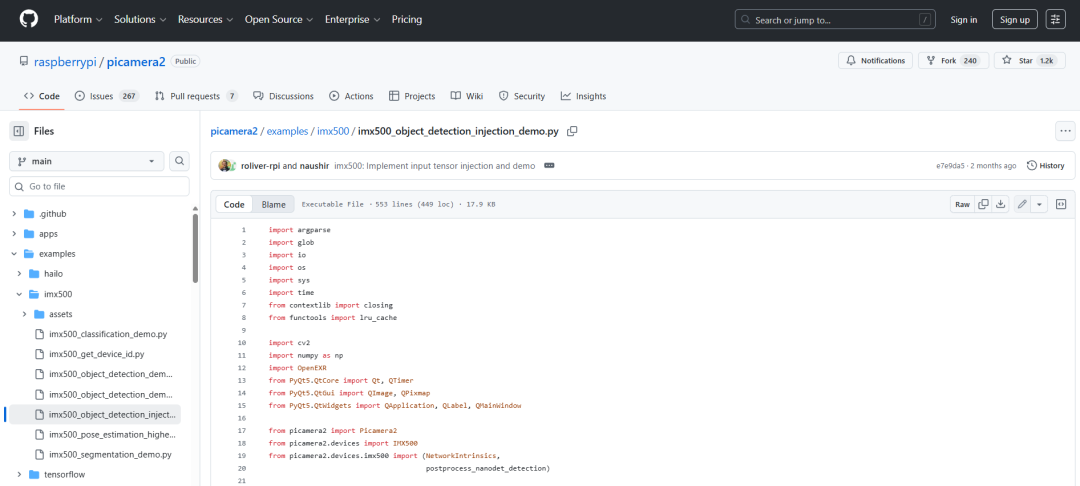Expand the tensorflow folder chevron
Screen dimensions: 1080x486
pyautogui.click(x=19, y=475)
